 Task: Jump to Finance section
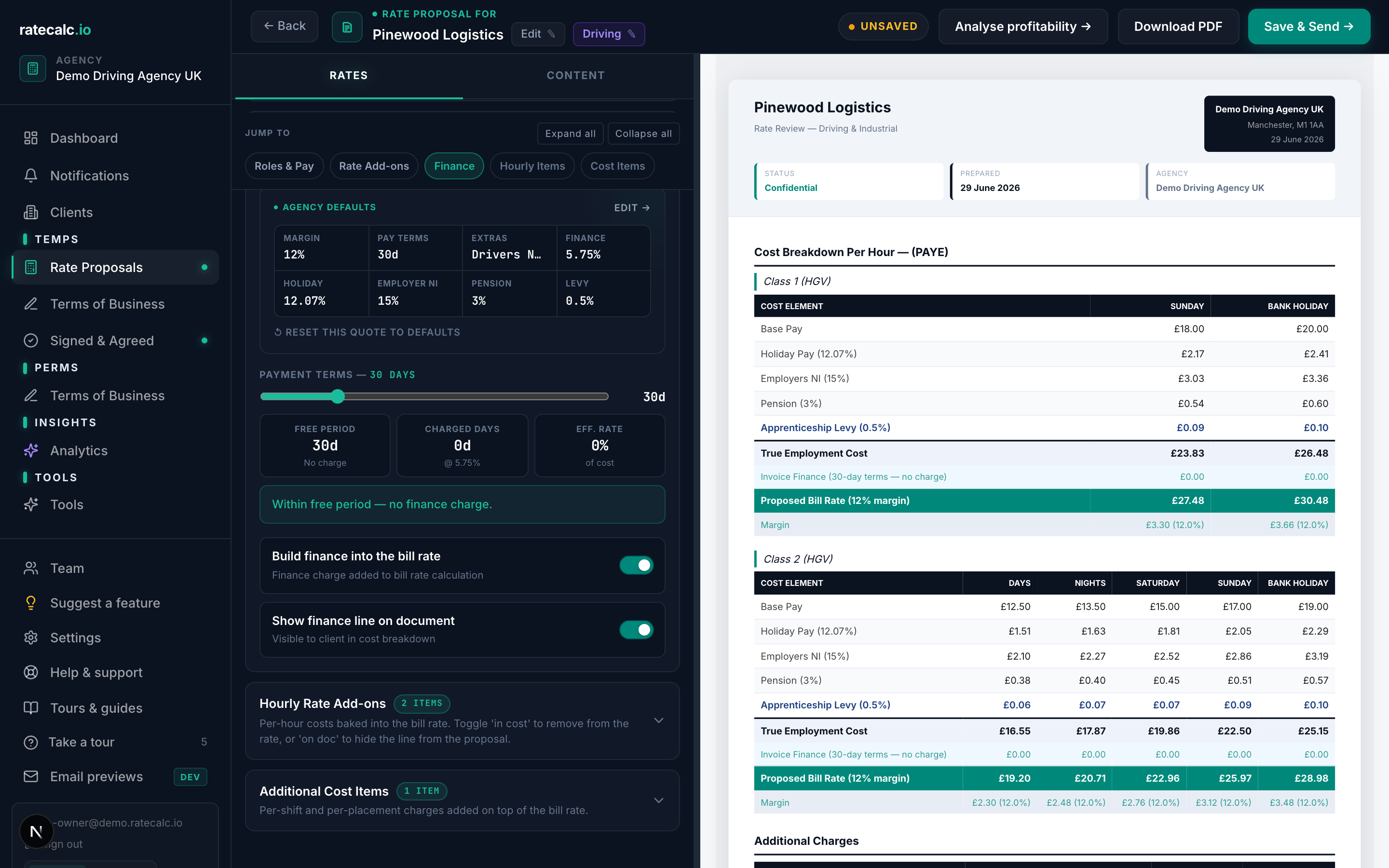tap(454, 166)
